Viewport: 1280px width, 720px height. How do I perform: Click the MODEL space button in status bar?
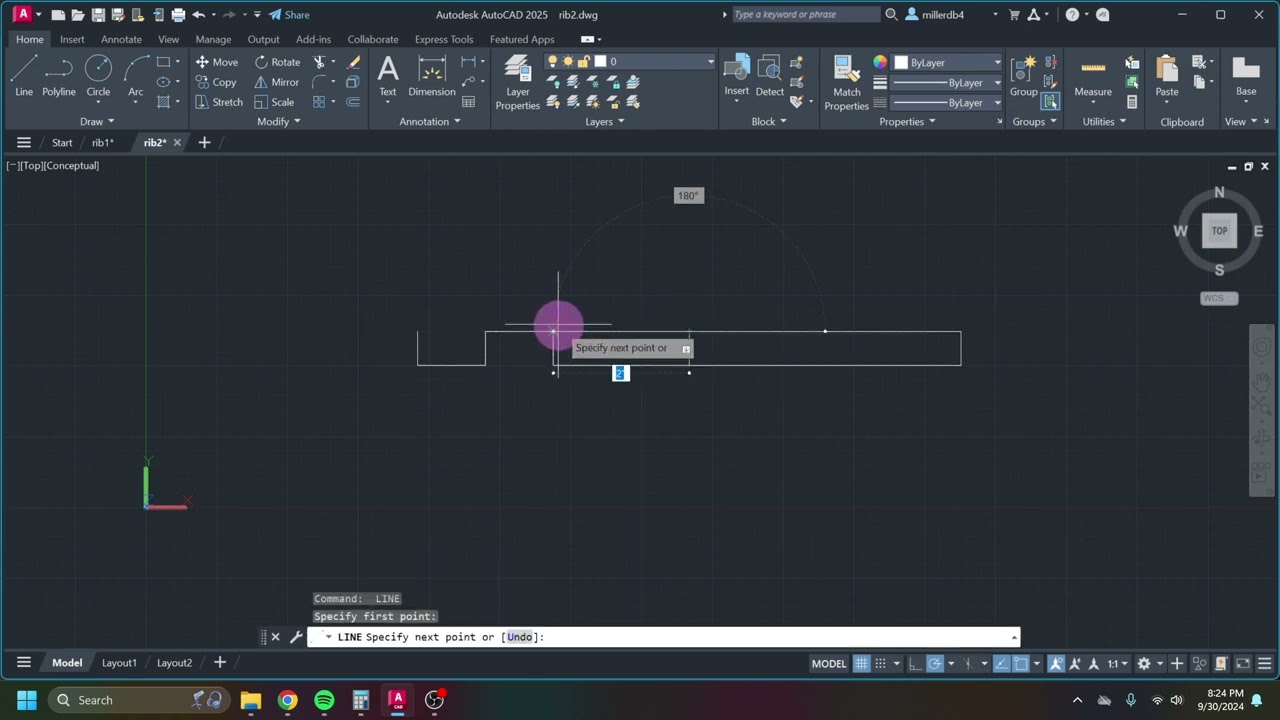pyautogui.click(x=829, y=663)
